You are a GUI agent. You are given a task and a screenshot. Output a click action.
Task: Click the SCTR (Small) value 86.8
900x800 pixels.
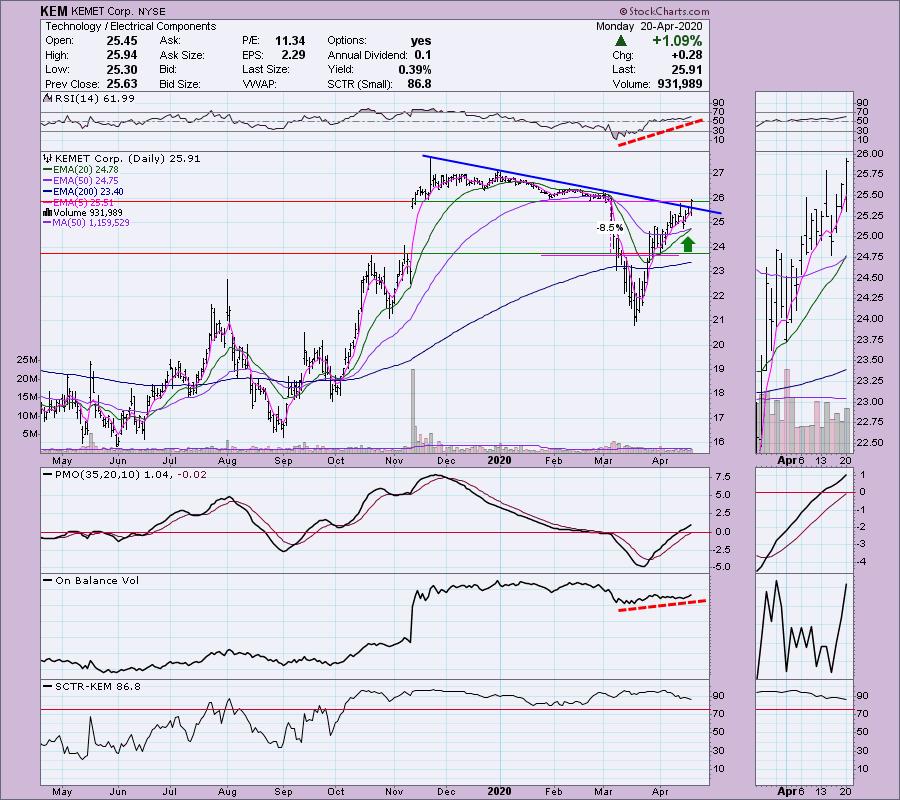coord(417,84)
